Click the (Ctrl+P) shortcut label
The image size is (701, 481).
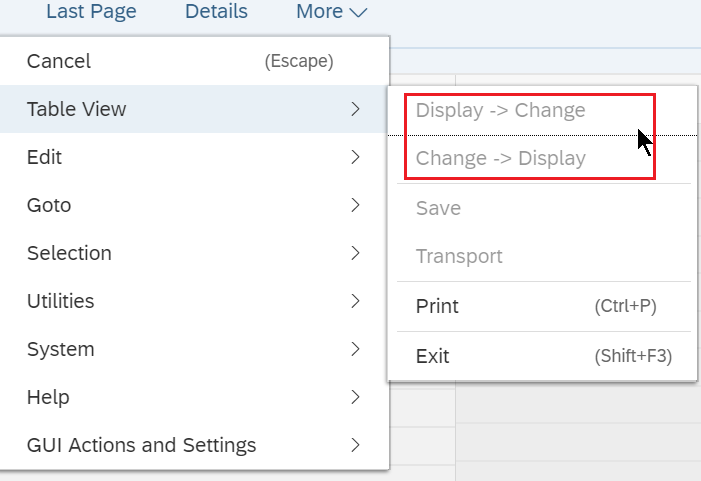pos(625,306)
